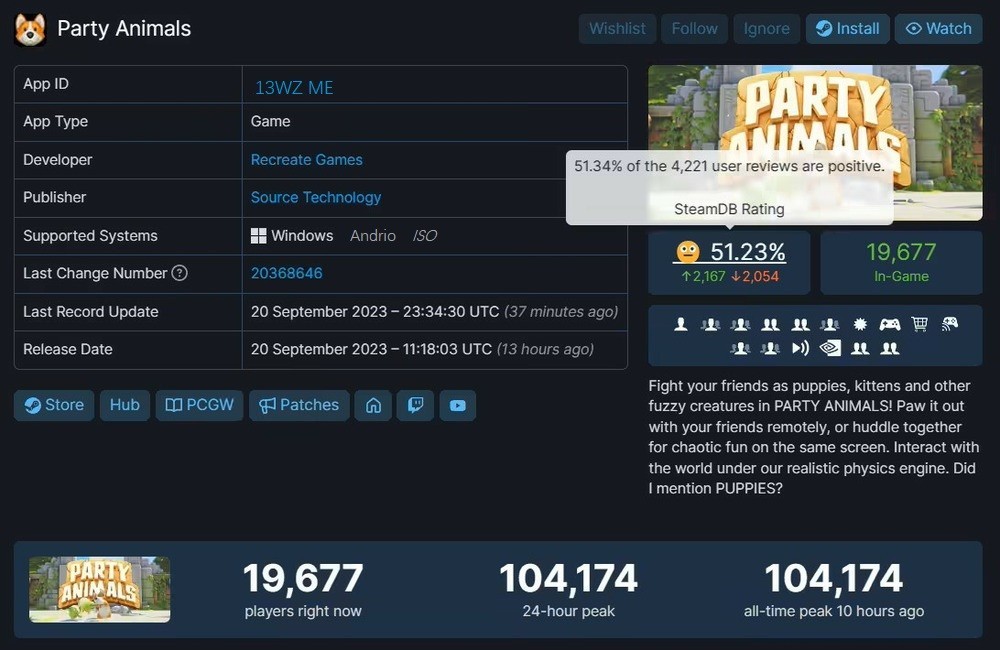Click the single-player category icon
The image size is (1000, 650).
point(680,325)
